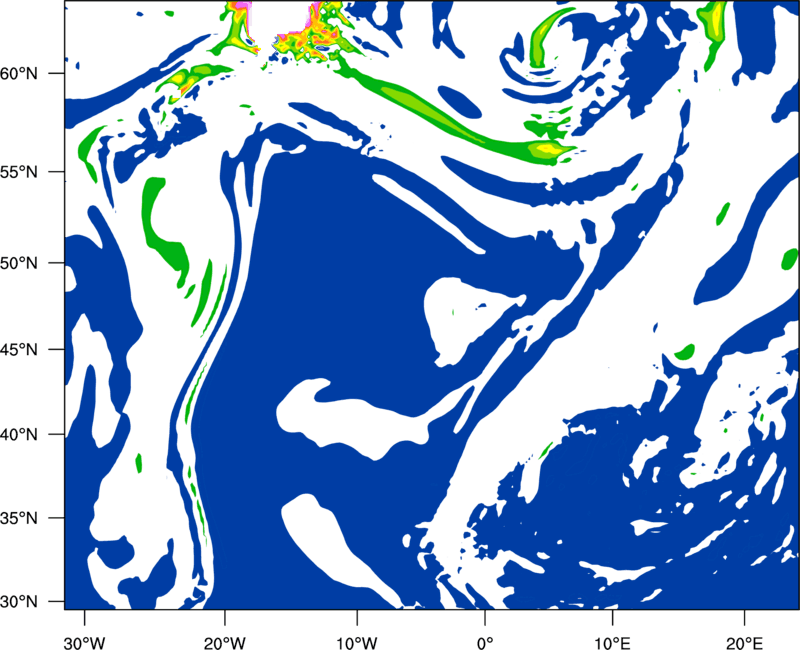Click the 45°N latitude label
This screenshot has height=650, width=800.
pos(19,349)
